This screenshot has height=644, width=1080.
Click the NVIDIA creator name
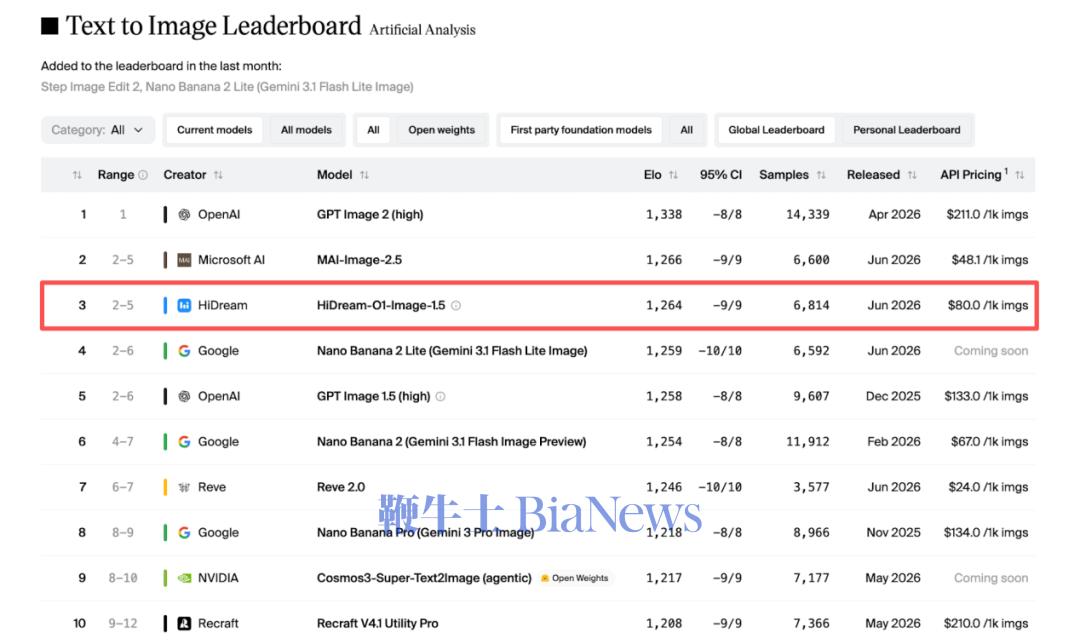[218, 578]
